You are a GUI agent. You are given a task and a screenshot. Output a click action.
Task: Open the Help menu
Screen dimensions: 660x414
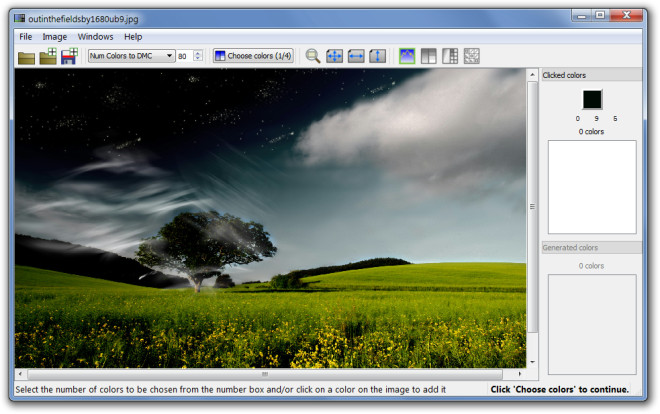pos(133,37)
